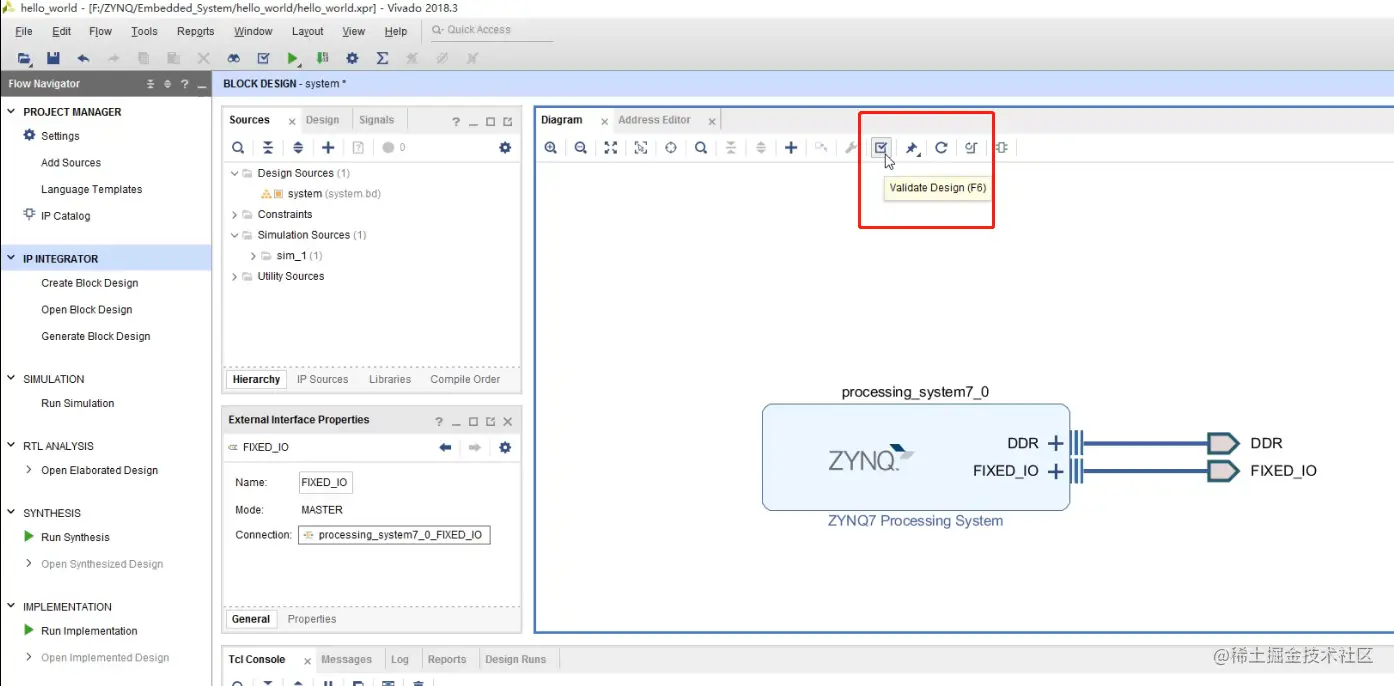Undo the last action from main toolbar
Image resolution: width=1394 pixels, height=686 pixels.
point(83,59)
